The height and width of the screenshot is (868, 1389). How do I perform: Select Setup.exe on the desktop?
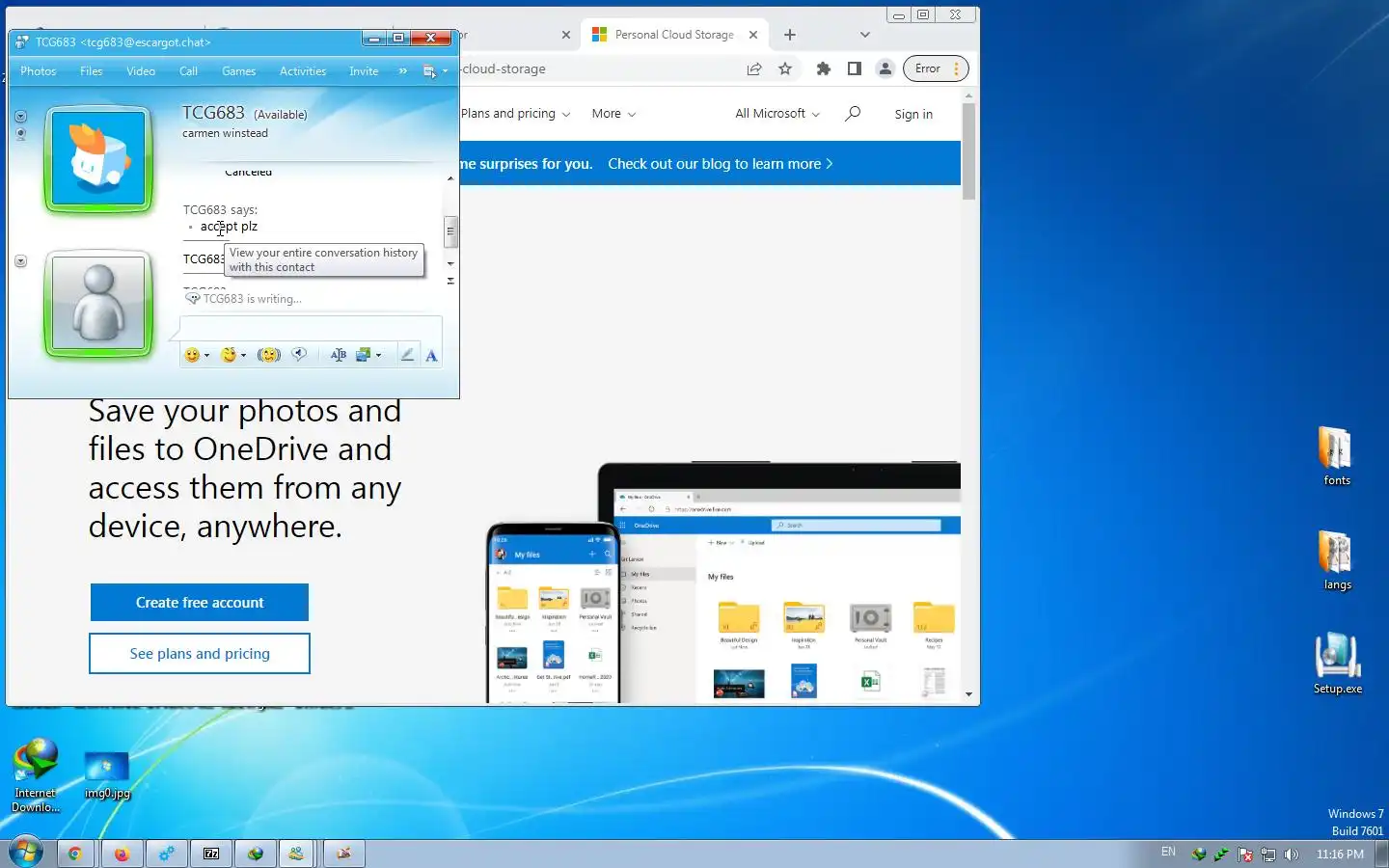[x=1337, y=664]
